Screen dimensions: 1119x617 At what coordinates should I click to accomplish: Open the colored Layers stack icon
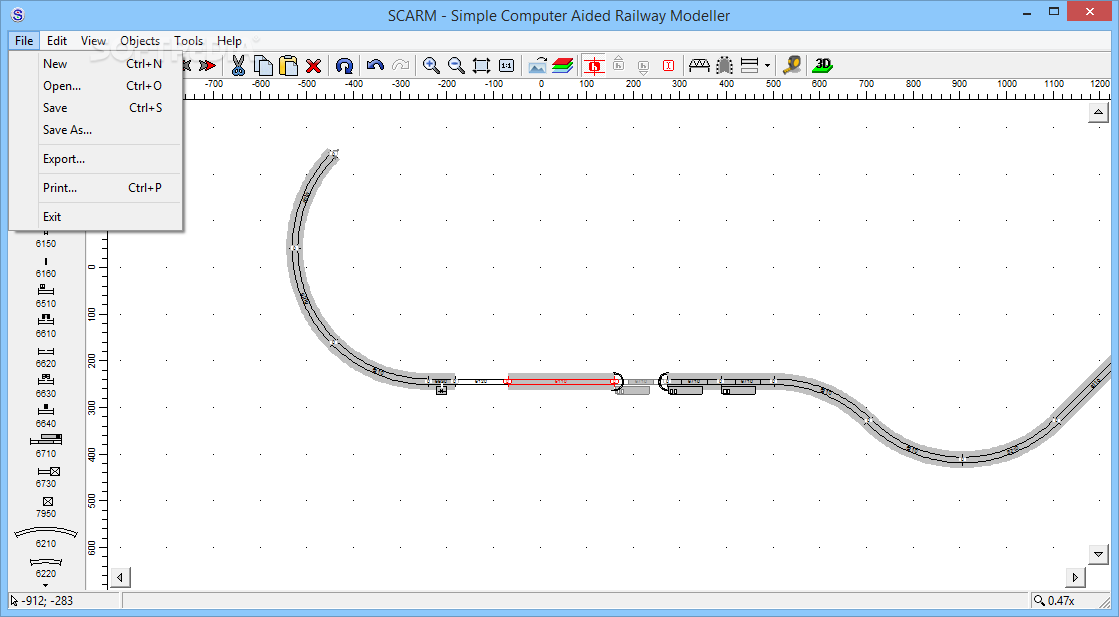pos(563,66)
